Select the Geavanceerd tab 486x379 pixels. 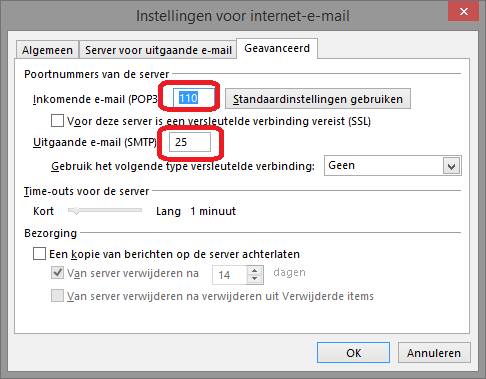(x=277, y=49)
